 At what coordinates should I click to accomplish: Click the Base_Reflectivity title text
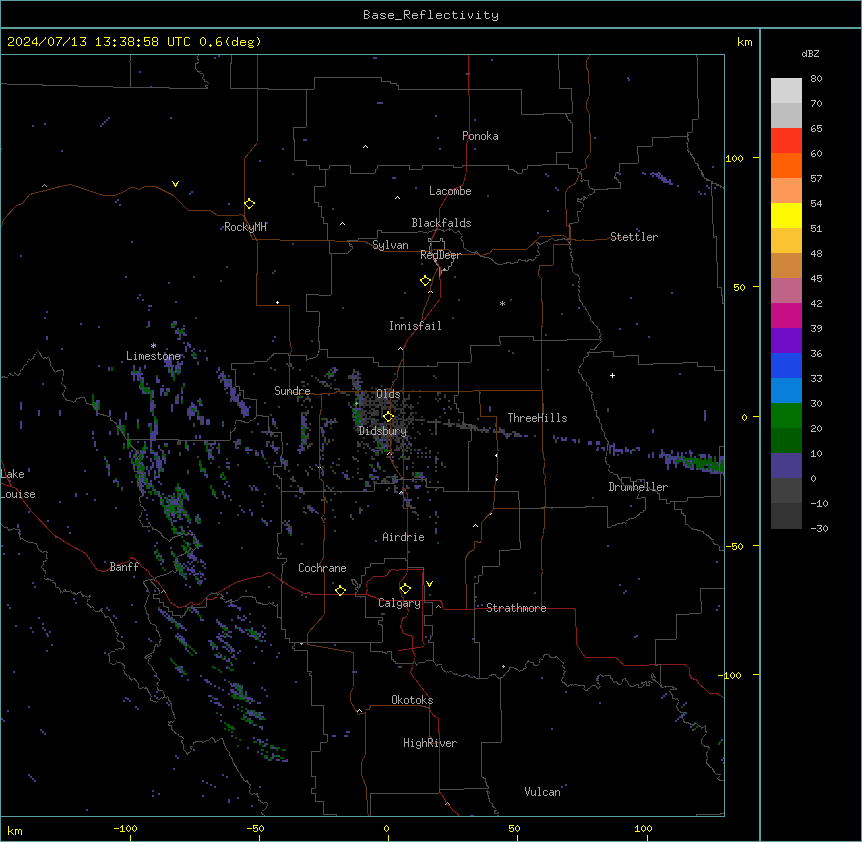point(431,15)
